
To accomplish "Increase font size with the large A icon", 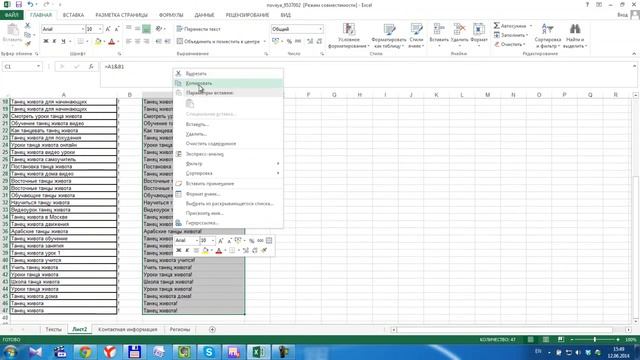I will [x=108, y=29].
